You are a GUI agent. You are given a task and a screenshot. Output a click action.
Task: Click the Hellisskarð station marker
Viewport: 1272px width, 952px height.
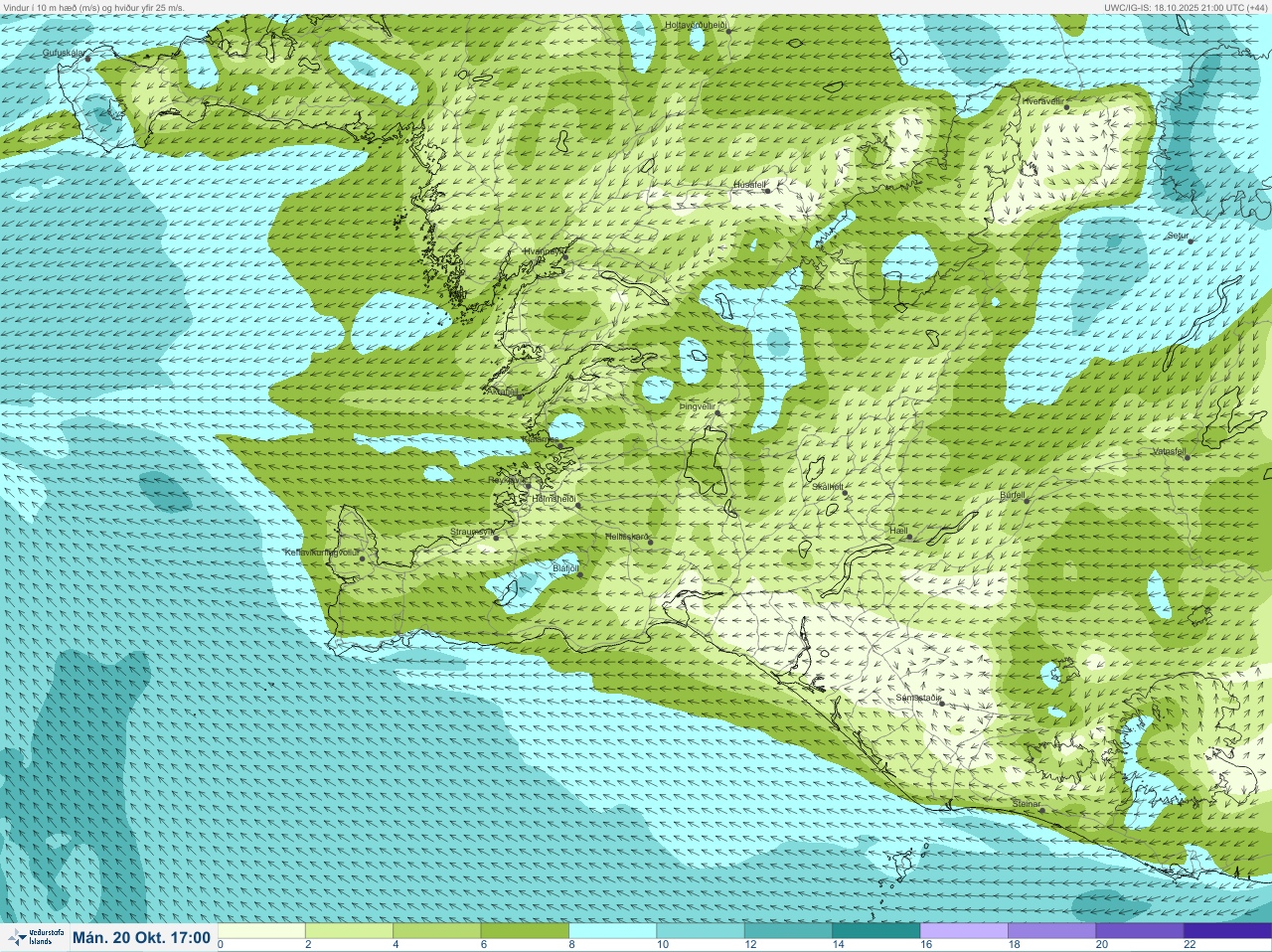click(x=651, y=543)
